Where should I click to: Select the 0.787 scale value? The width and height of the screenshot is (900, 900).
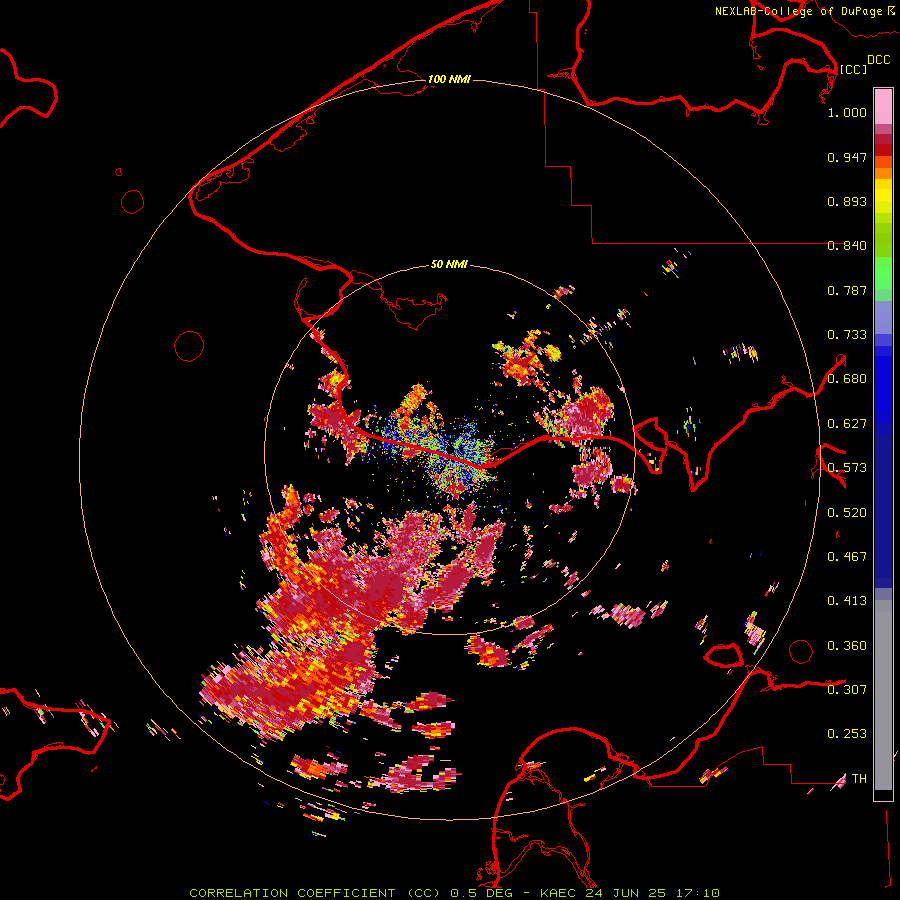847,290
